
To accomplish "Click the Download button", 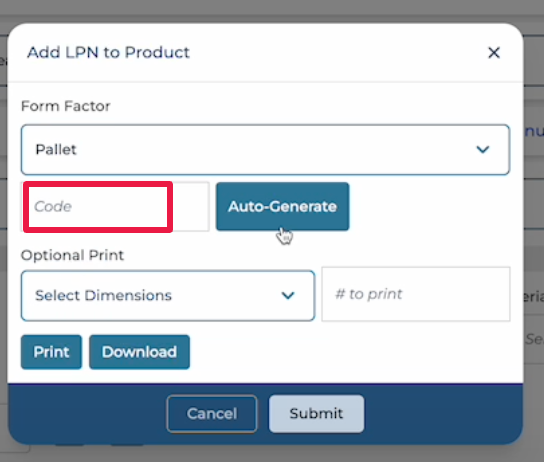I will 139,352.
